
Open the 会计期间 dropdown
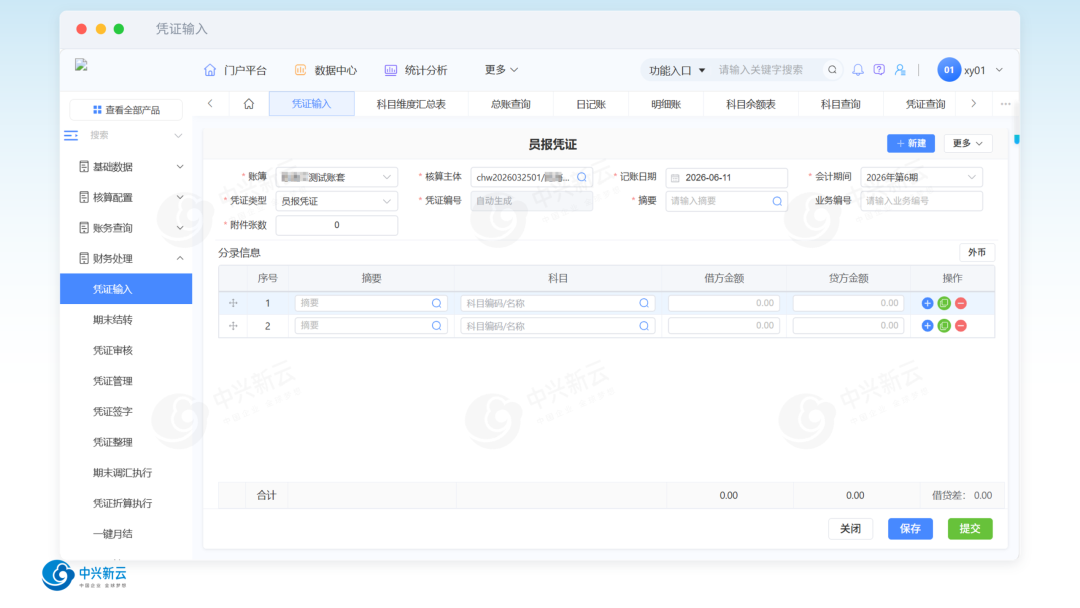pyautogui.click(x=921, y=177)
